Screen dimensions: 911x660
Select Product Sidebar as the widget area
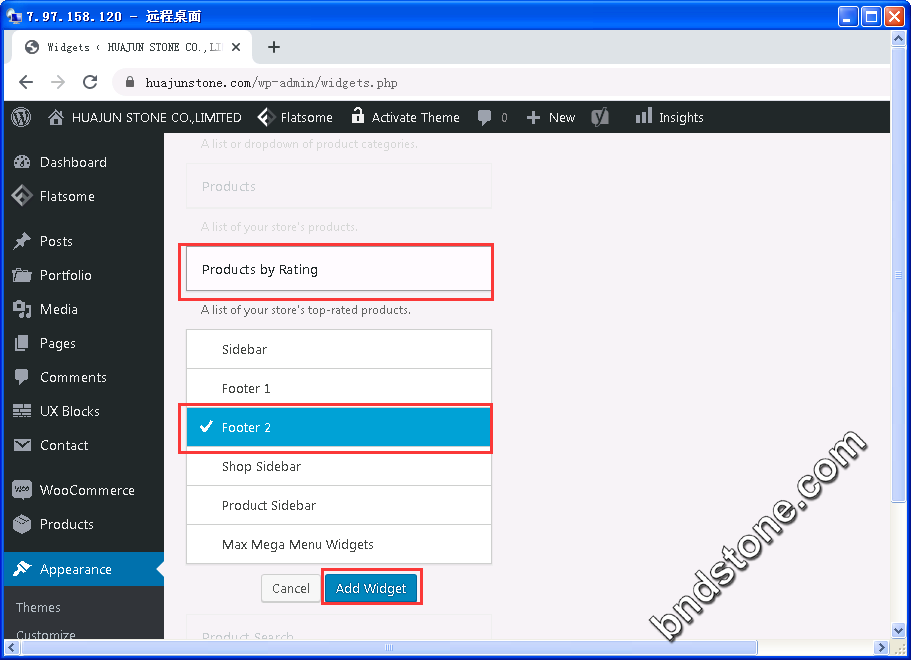coord(339,505)
